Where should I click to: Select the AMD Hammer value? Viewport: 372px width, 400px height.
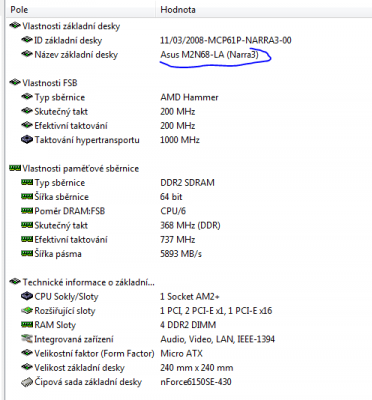(189, 97)
